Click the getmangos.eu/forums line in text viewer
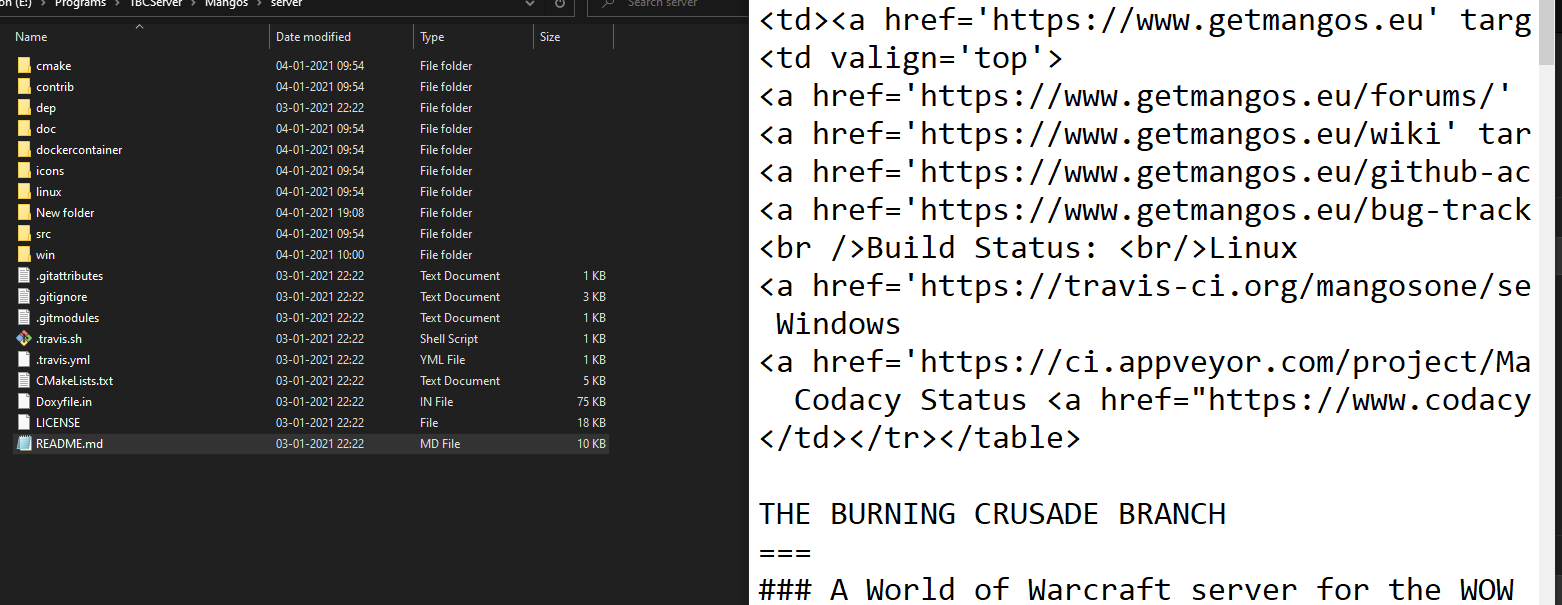The height and width of the screenshot is (605, 1562). (1136, 96)
